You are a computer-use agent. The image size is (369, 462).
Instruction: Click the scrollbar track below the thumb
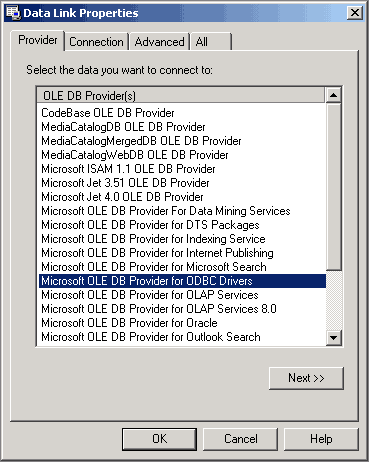pyautogui.click(x=333, y=300)
